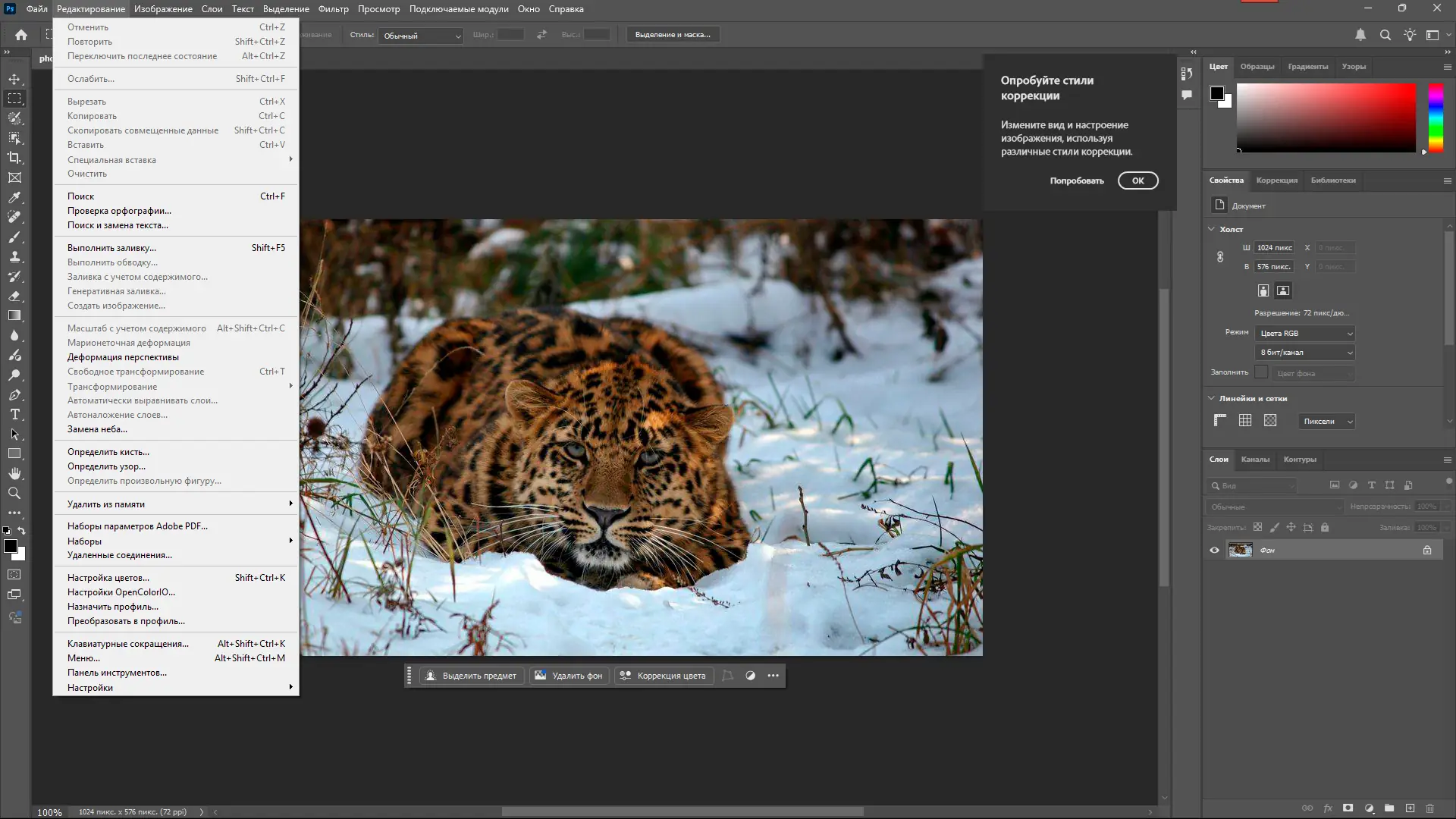Screen dimensions: 1456x819
Task: Switch to the Каналы tab
Action: (1255, 460)
